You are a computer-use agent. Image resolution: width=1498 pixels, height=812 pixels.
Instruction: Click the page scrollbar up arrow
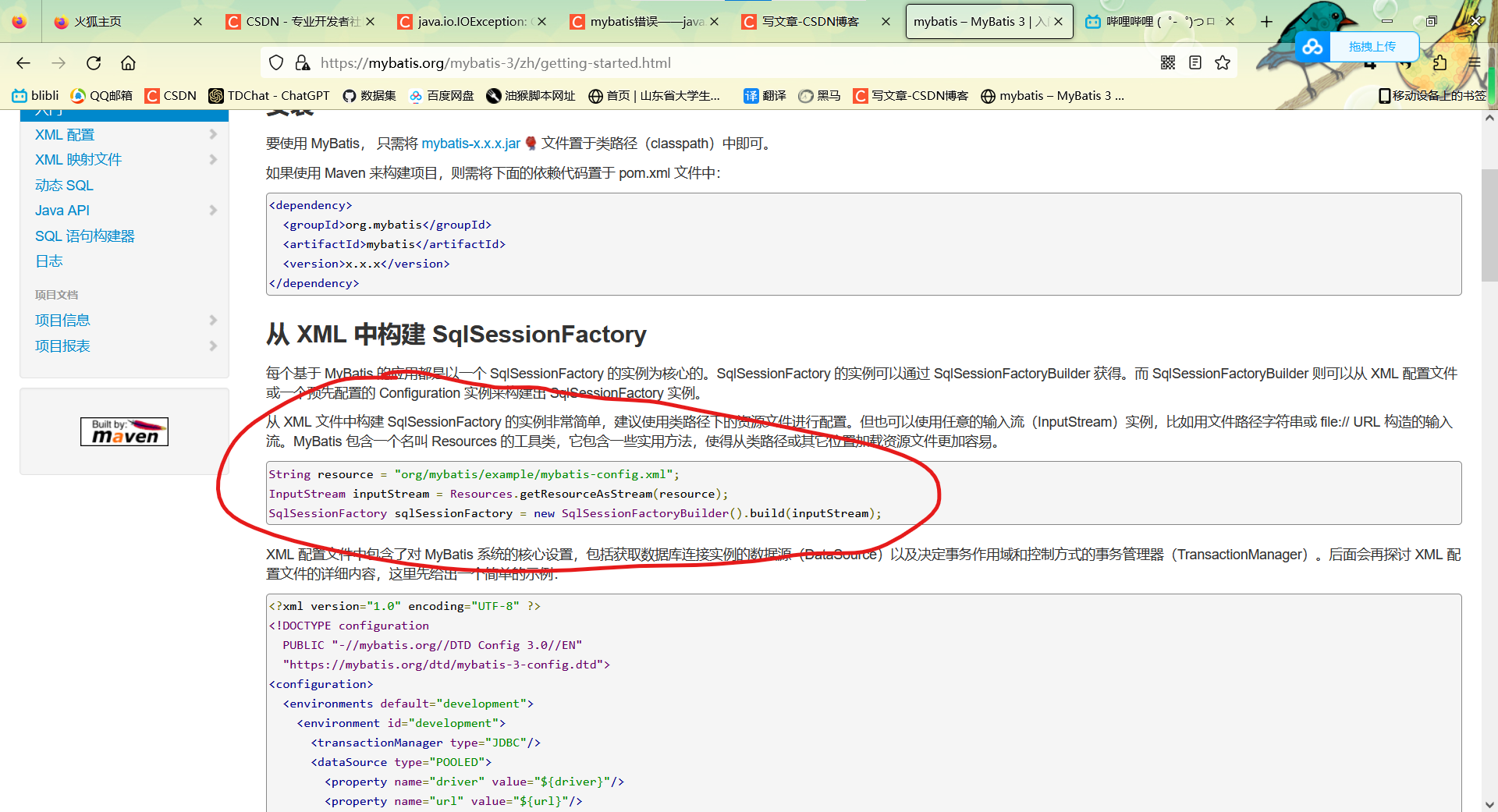tap(1489, 118)
